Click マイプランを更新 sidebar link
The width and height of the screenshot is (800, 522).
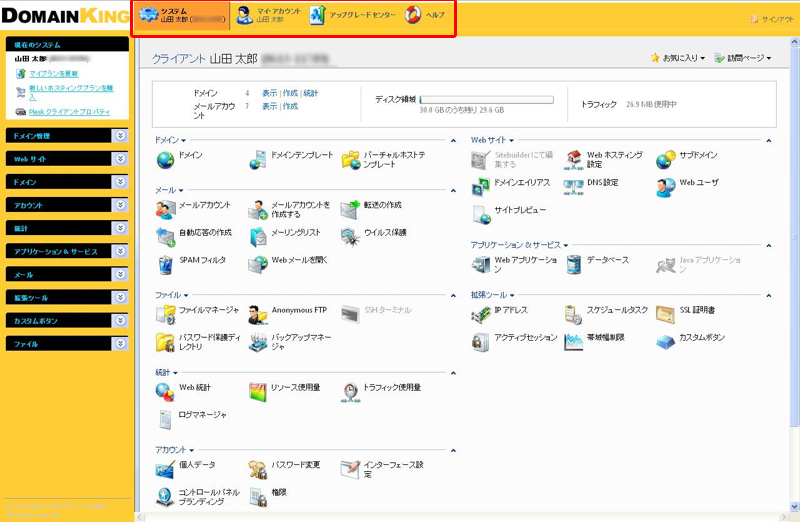click(x=54, y=73)
